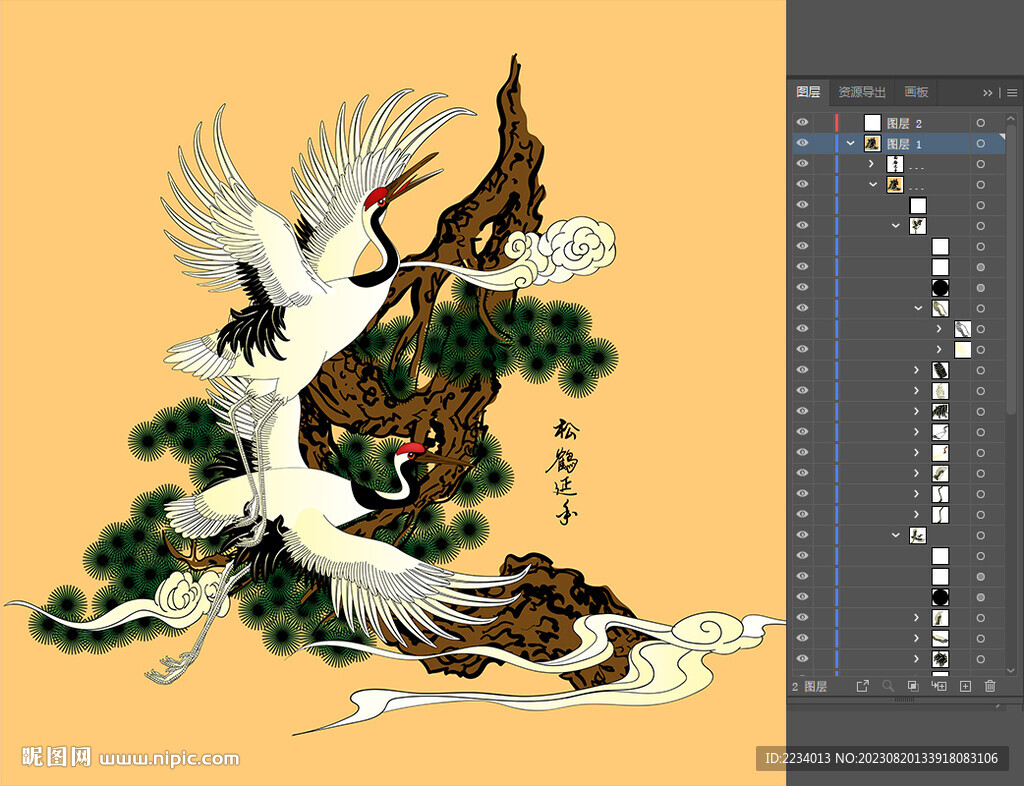Switch to the 图层 tab

point(808,92)
